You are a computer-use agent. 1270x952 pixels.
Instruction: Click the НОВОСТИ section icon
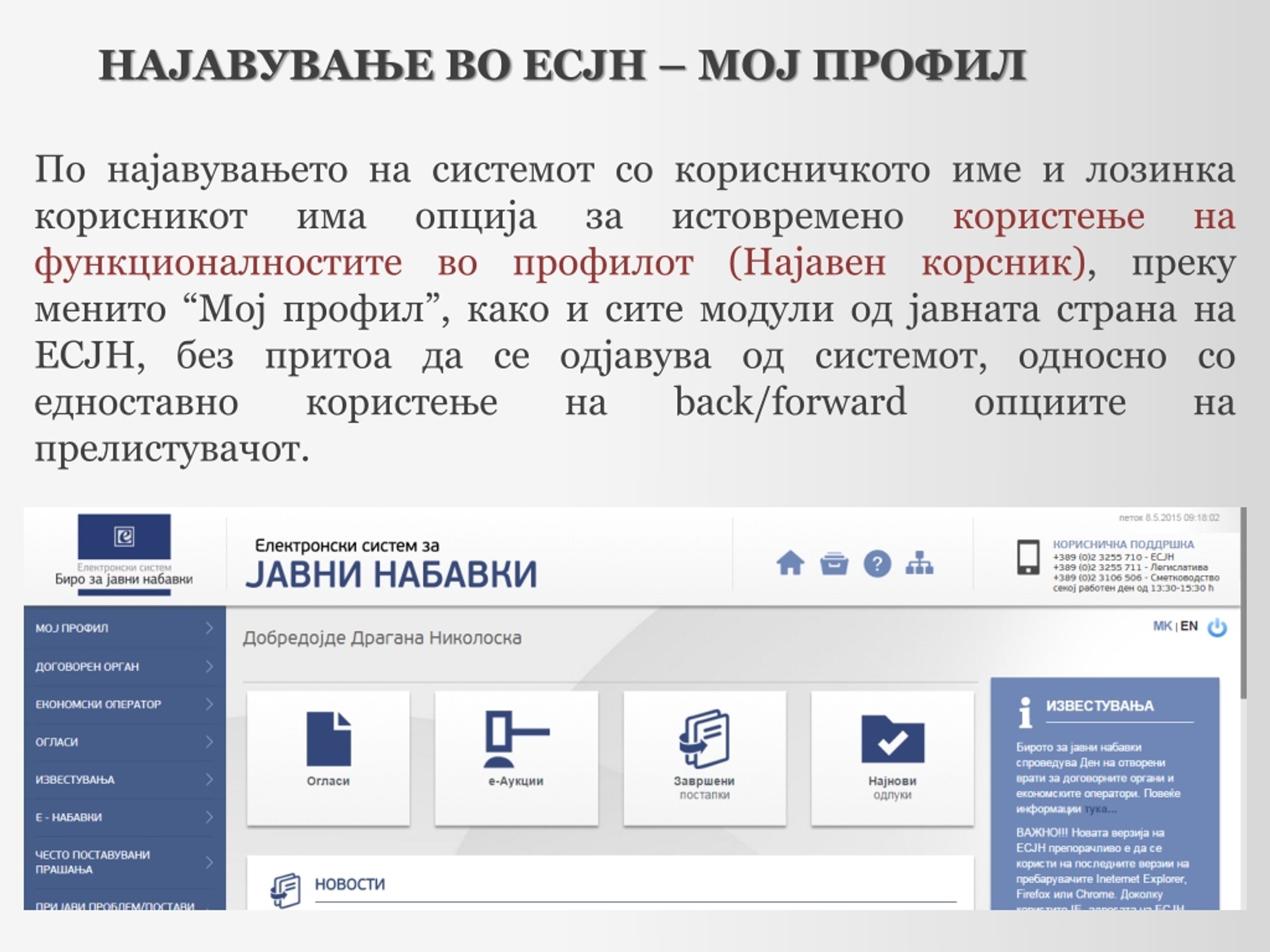pos(285,891)
